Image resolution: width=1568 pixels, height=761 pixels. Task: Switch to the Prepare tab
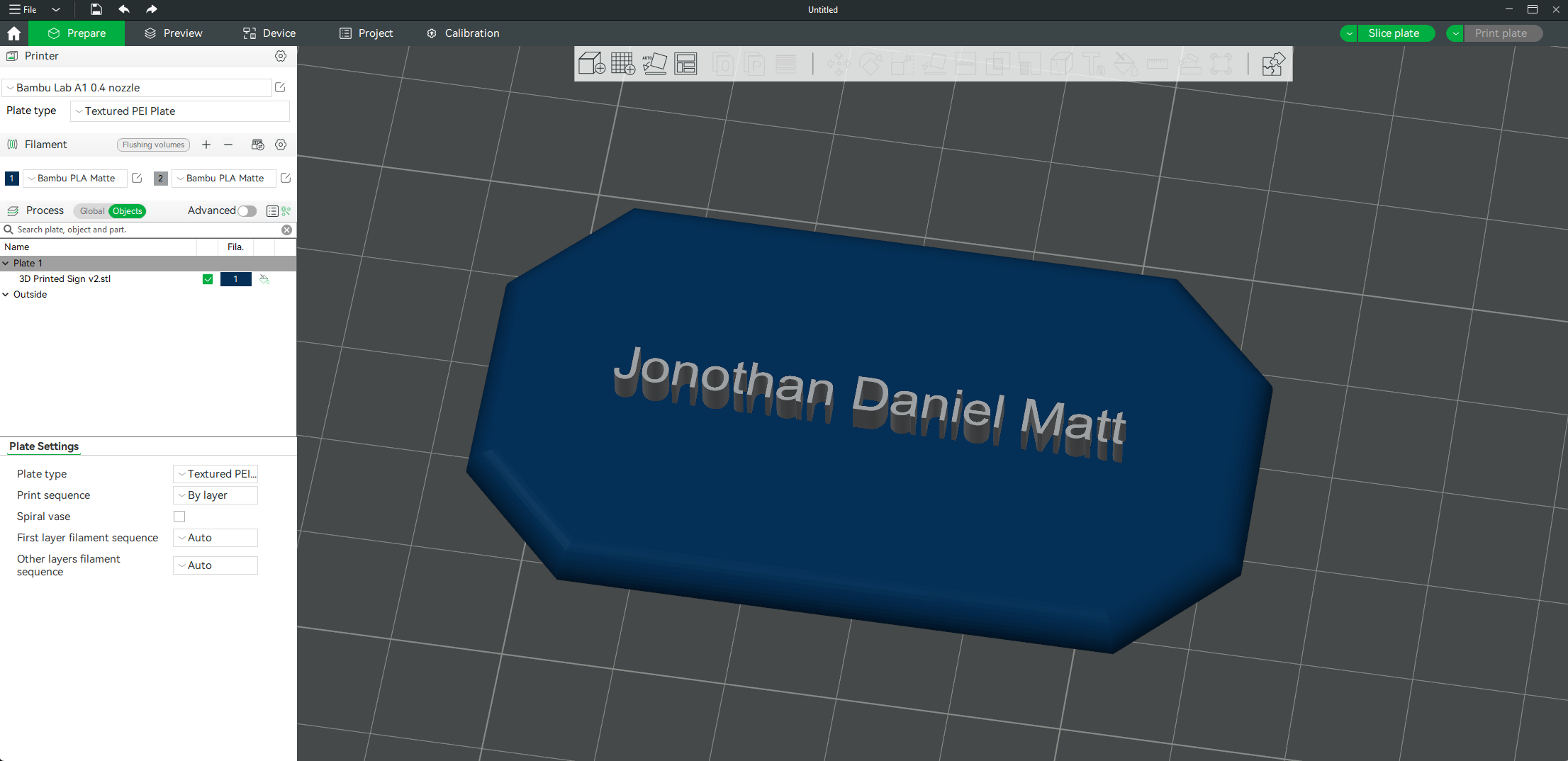77,33
